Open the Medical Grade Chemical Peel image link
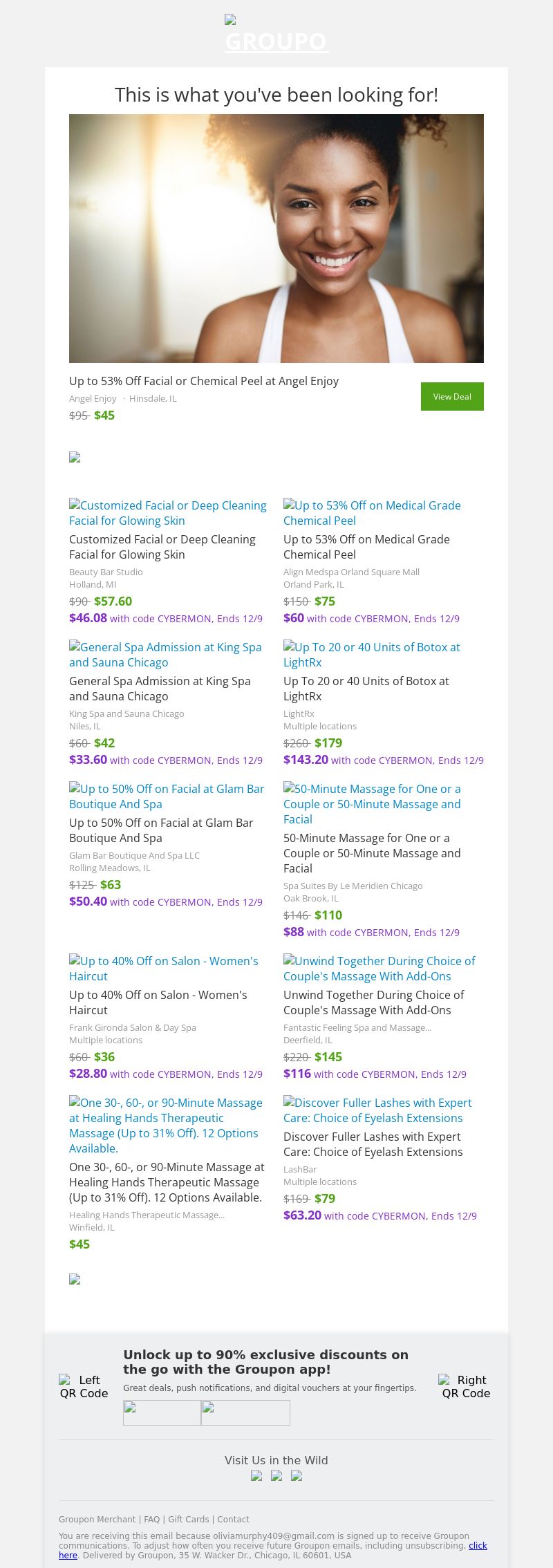Image resolution: width=553 pixels, height=1568 pixels. tap(372, 513)
